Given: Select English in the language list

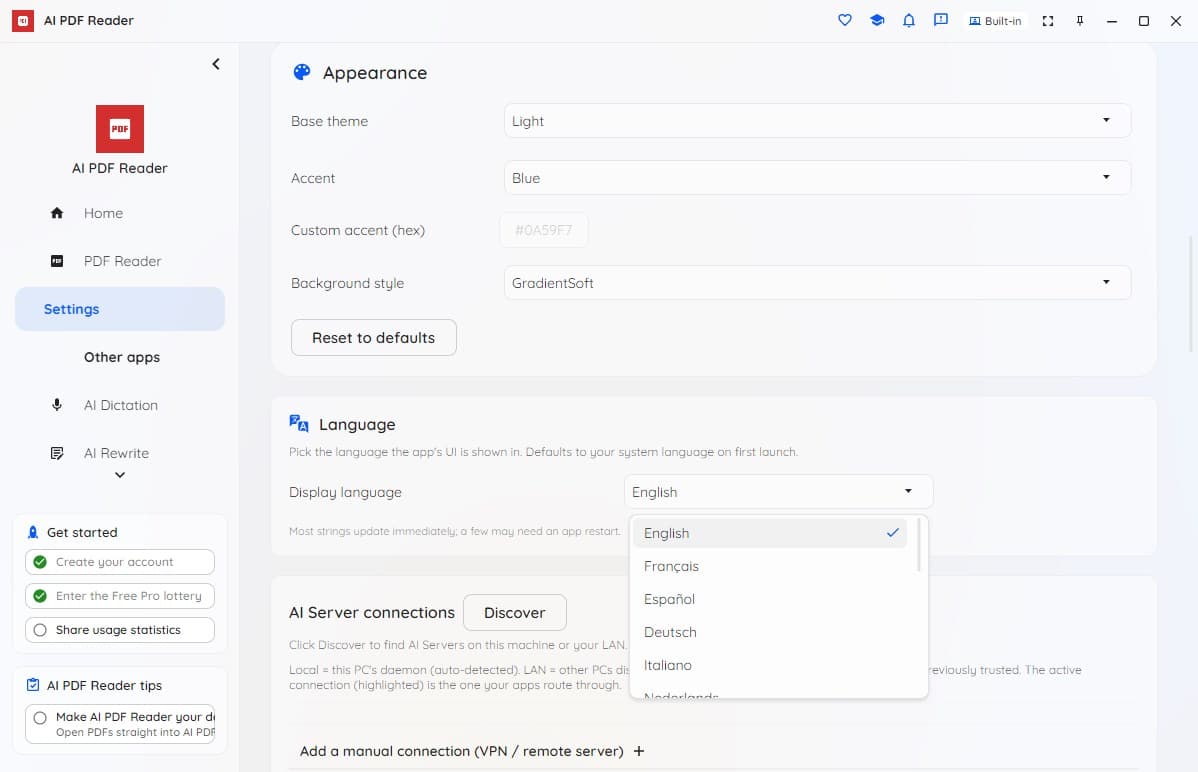Looking at the screenshot, I should (x=769, y=533).
